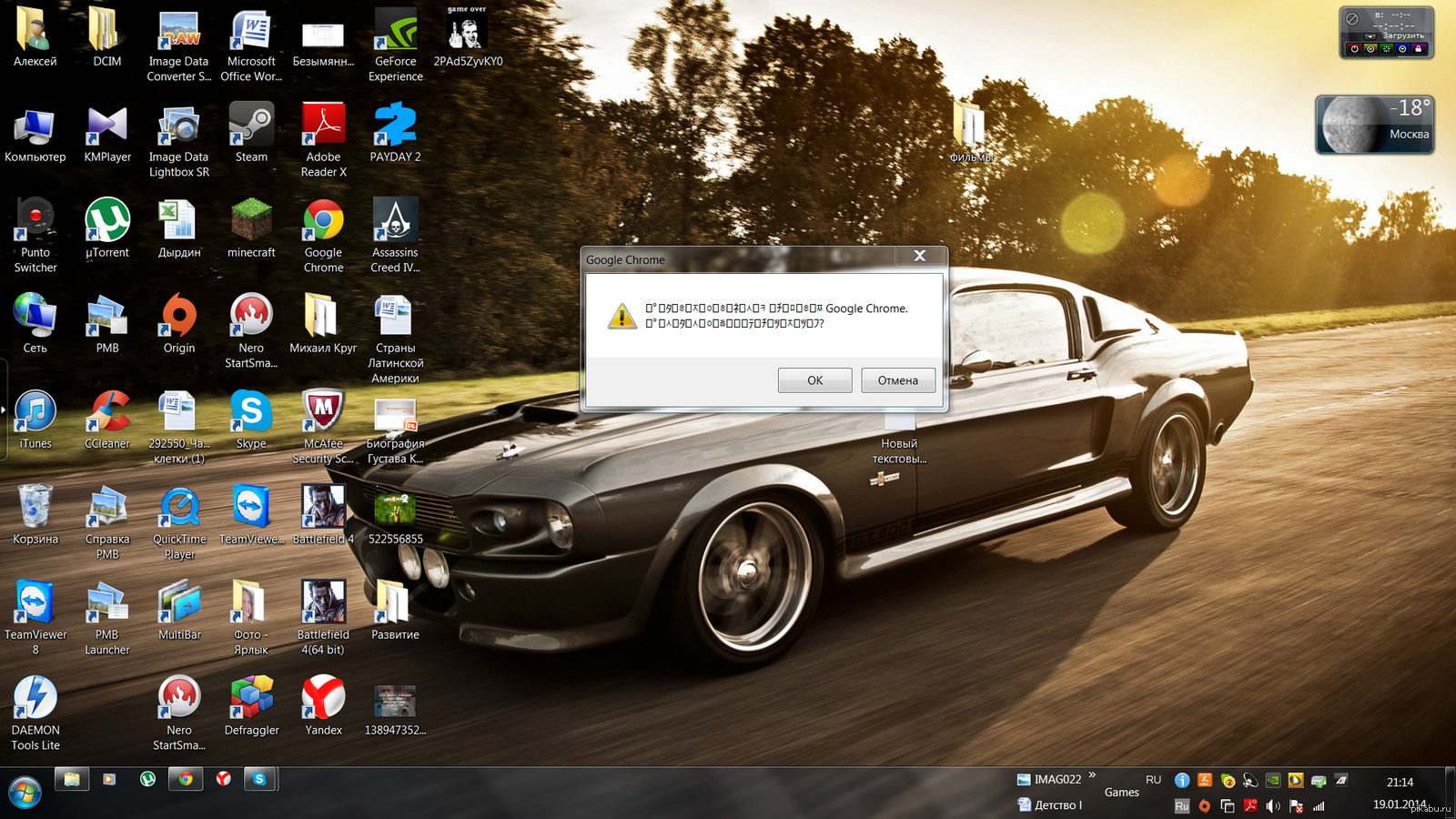Select the KMPlayer desktop icon

107,133
